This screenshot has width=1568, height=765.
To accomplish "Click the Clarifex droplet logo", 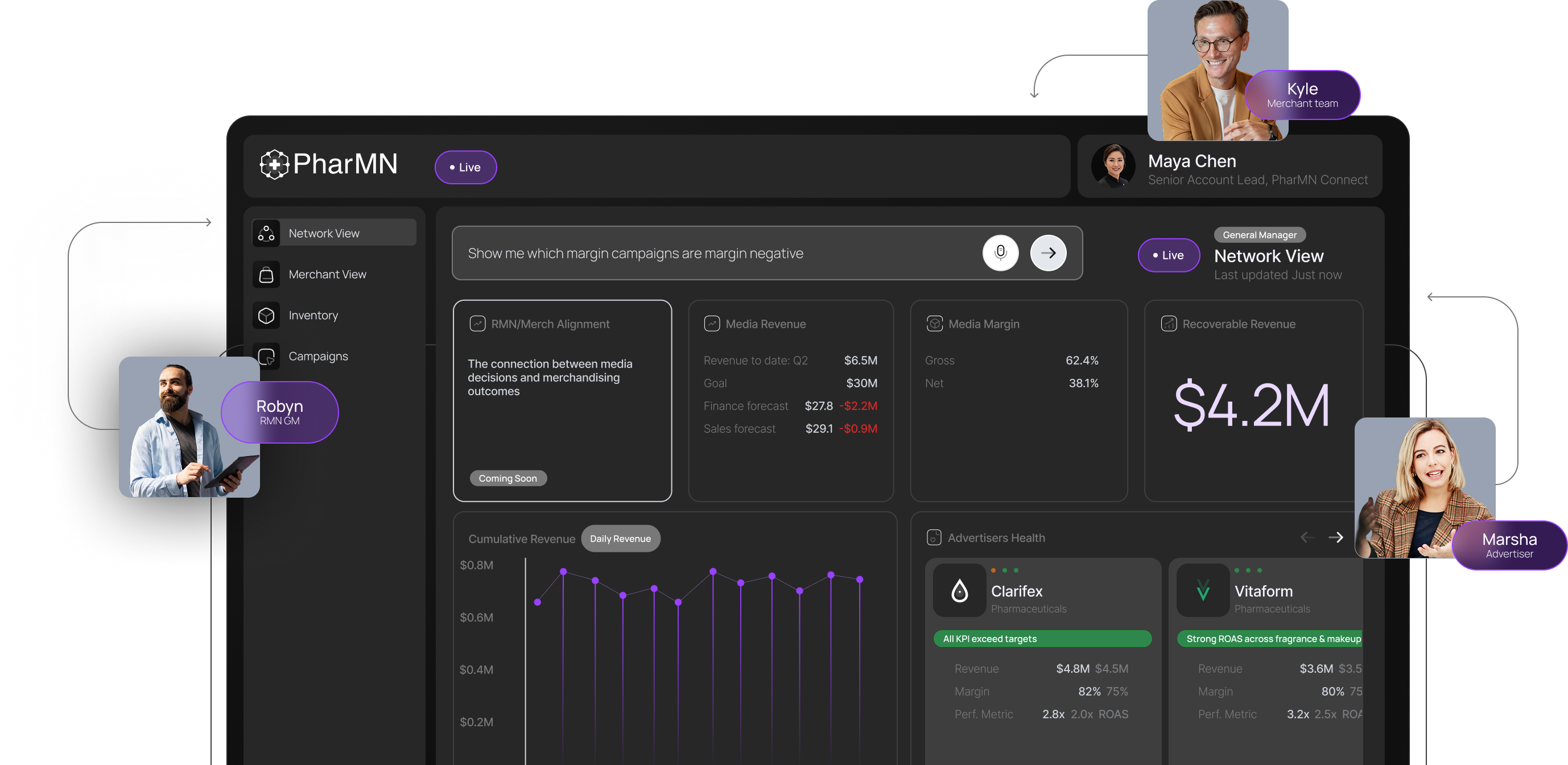I will tap(959, 590).
